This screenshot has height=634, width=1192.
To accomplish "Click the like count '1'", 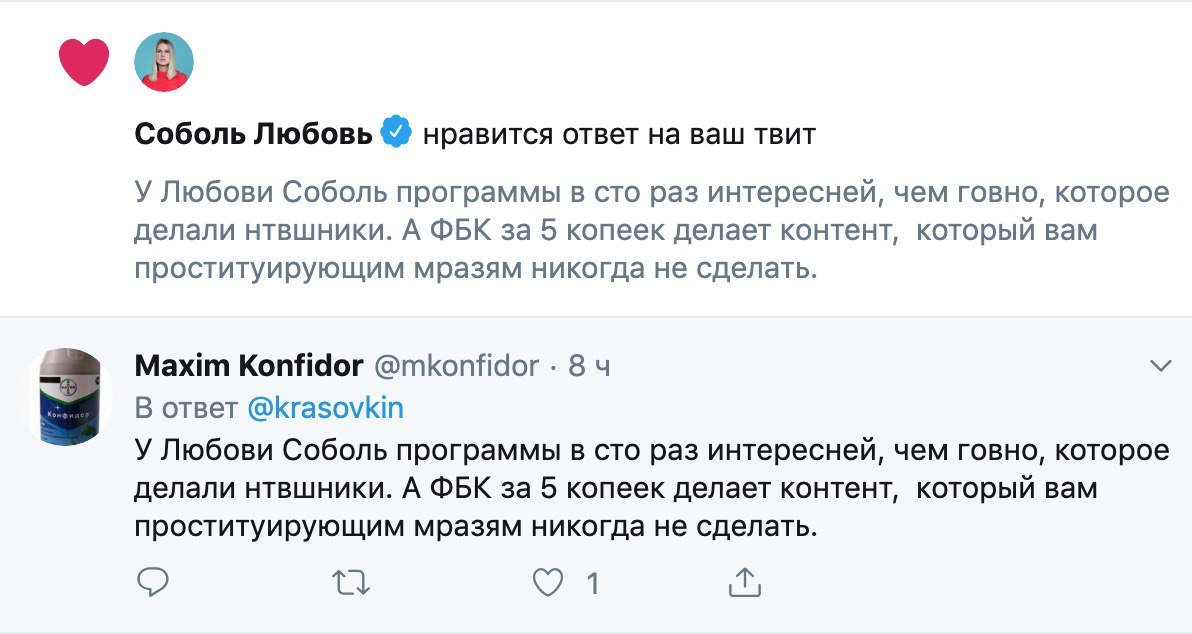I will [x=592, y=582].
